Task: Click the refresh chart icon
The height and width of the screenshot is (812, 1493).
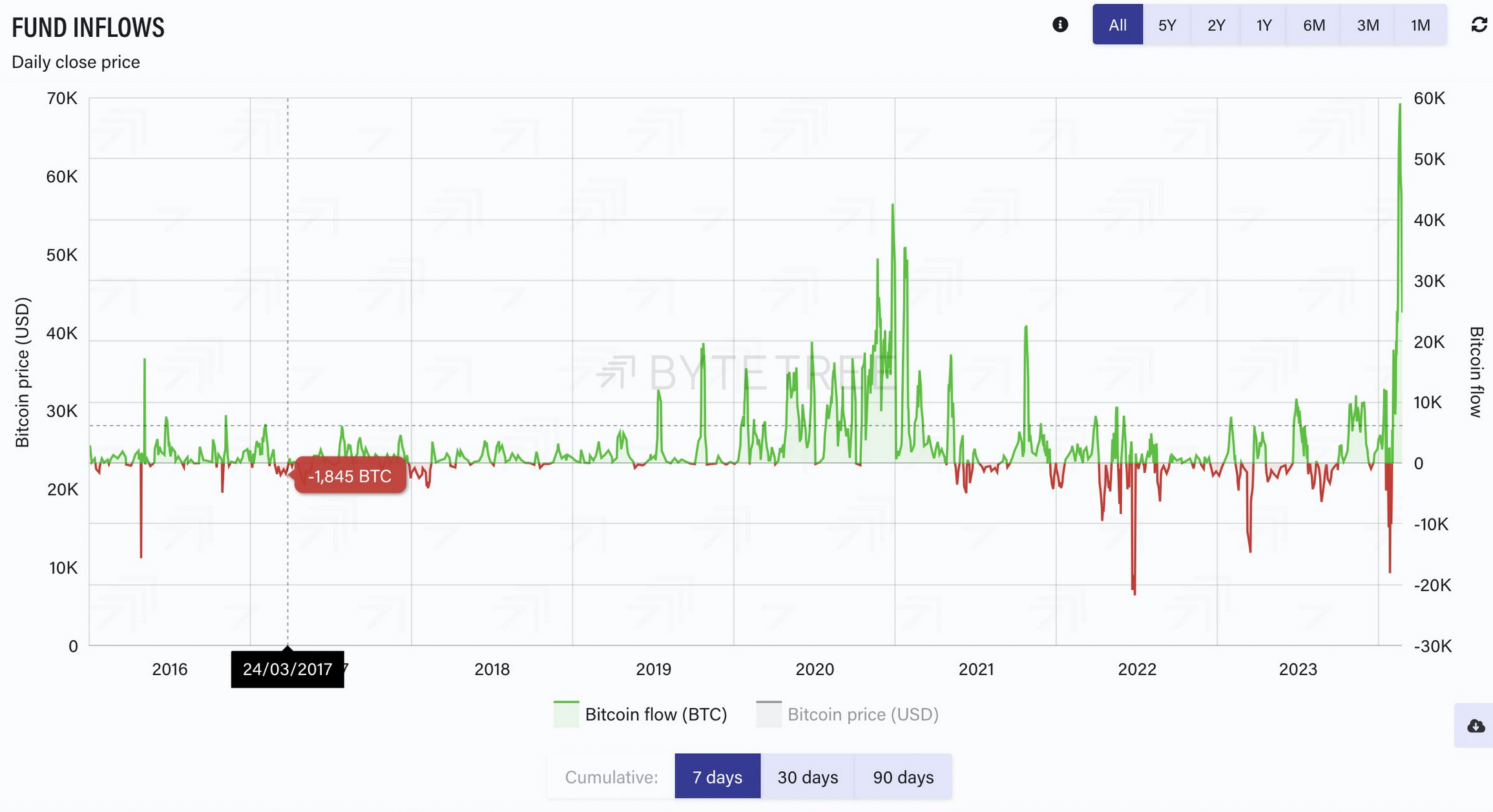Action: 1479,25
